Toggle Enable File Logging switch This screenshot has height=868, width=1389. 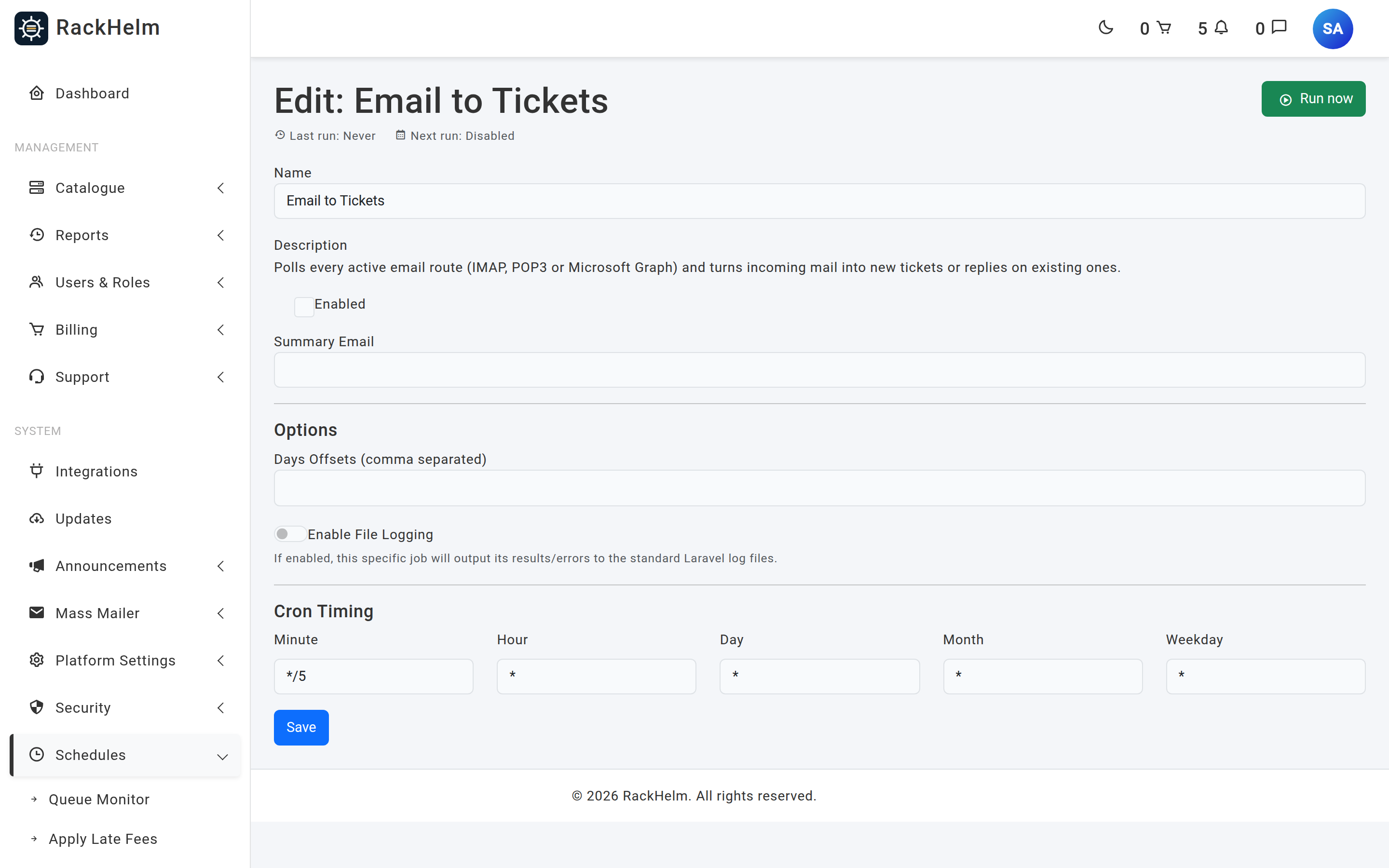290,534
